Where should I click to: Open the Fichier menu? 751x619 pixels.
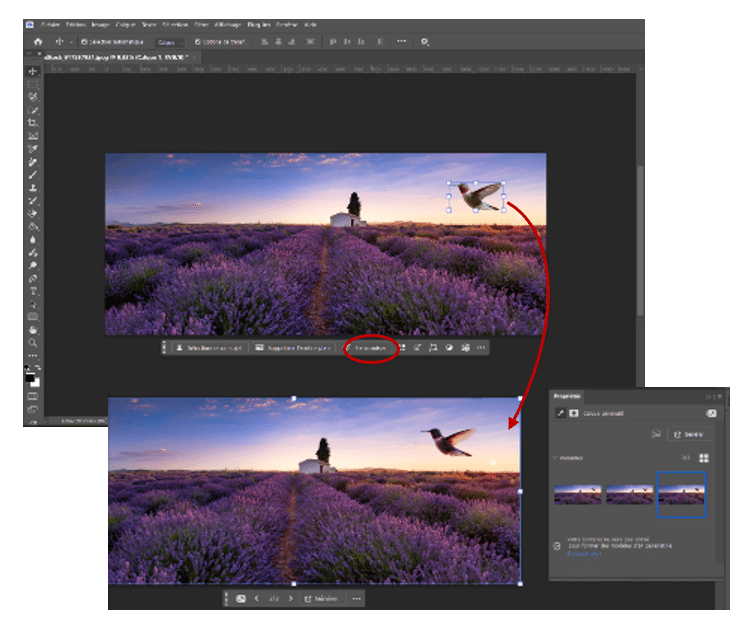click(50, 24)
